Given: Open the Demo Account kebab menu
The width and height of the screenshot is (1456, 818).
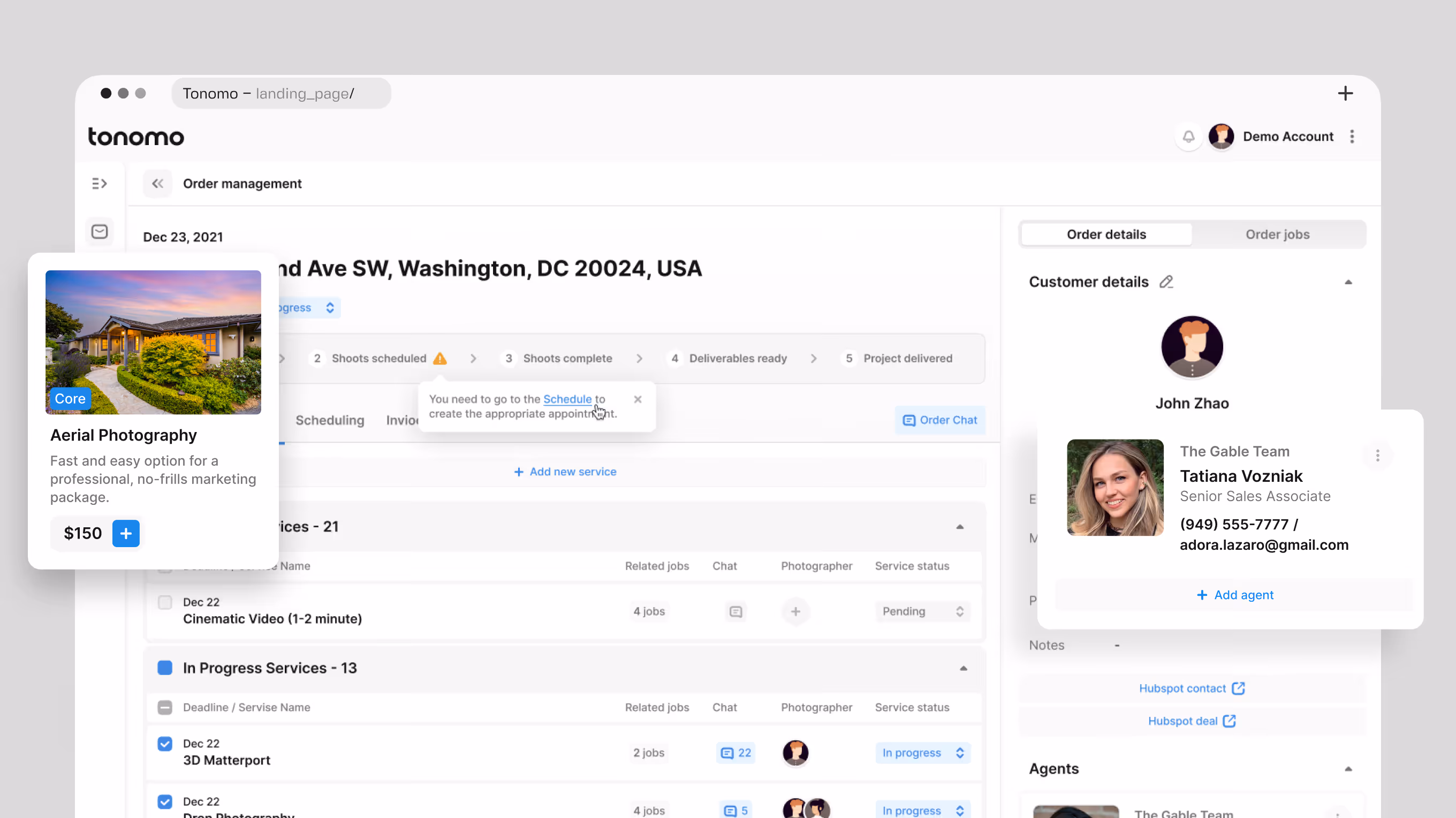Looking at the screenshot, I should (1352, 136).
